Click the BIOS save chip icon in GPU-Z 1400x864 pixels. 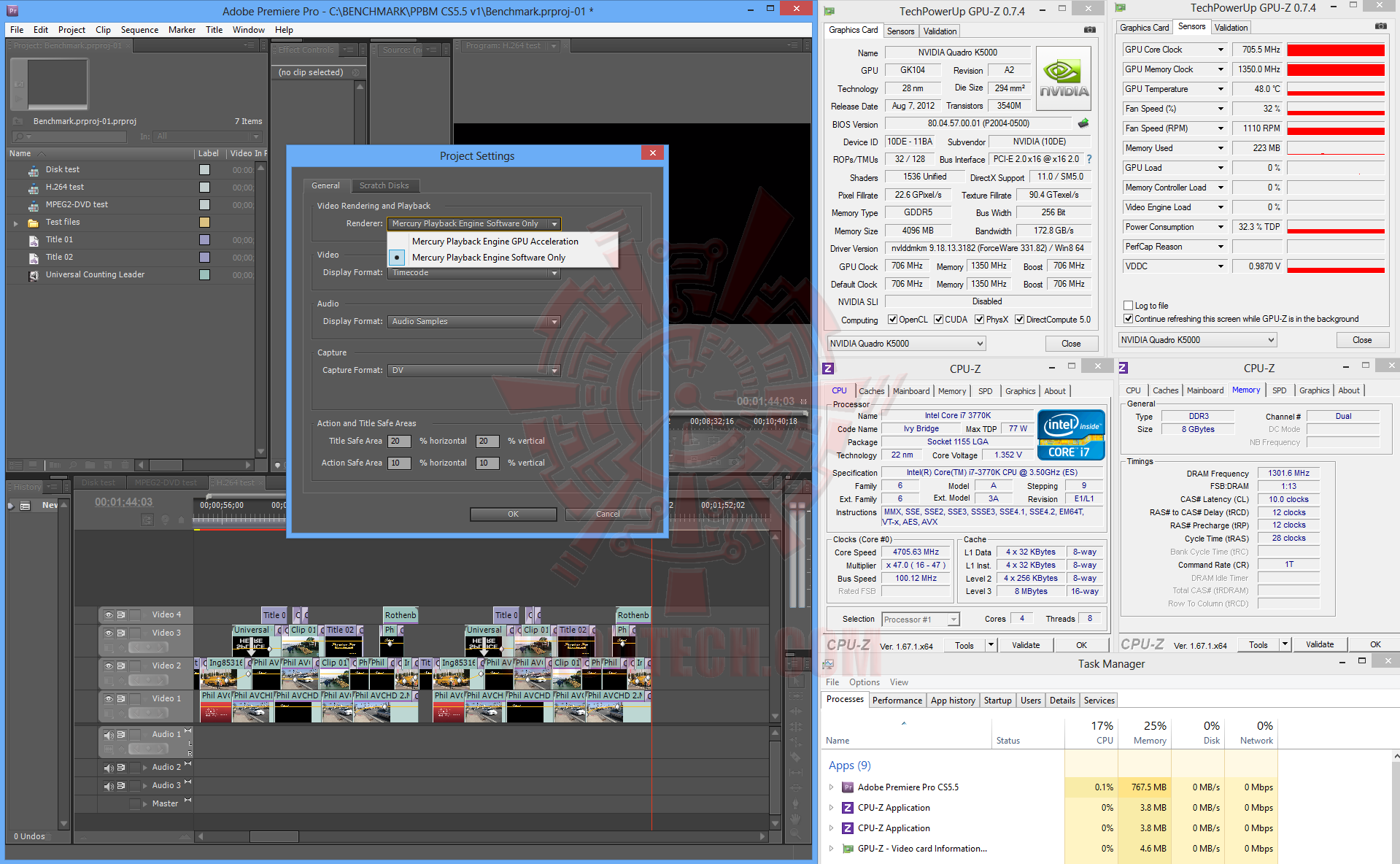(x=1083, y=123)
